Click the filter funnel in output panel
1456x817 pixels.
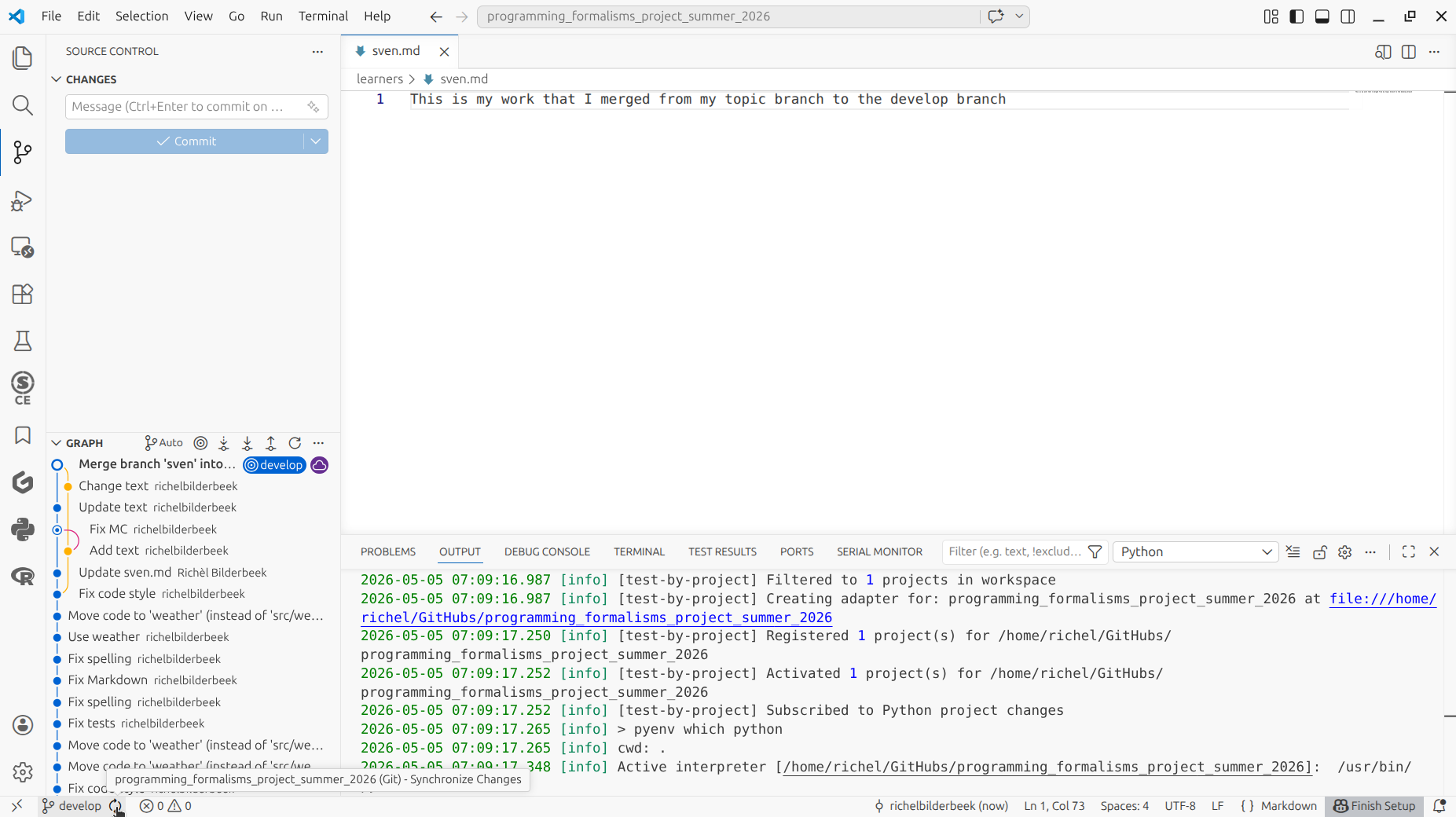pyautogui.click(x=1095, y=552)
